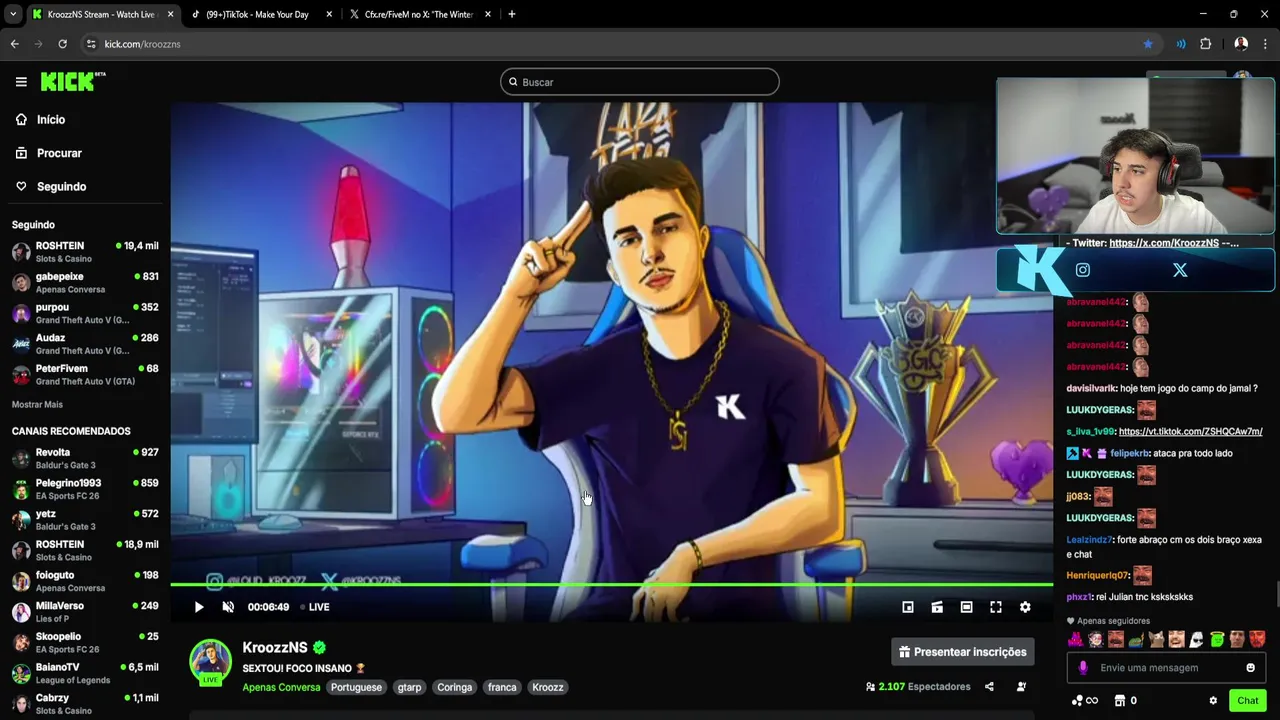Reload the page
This screenshot has height=720, width=1280.
(x=62, y=44)
